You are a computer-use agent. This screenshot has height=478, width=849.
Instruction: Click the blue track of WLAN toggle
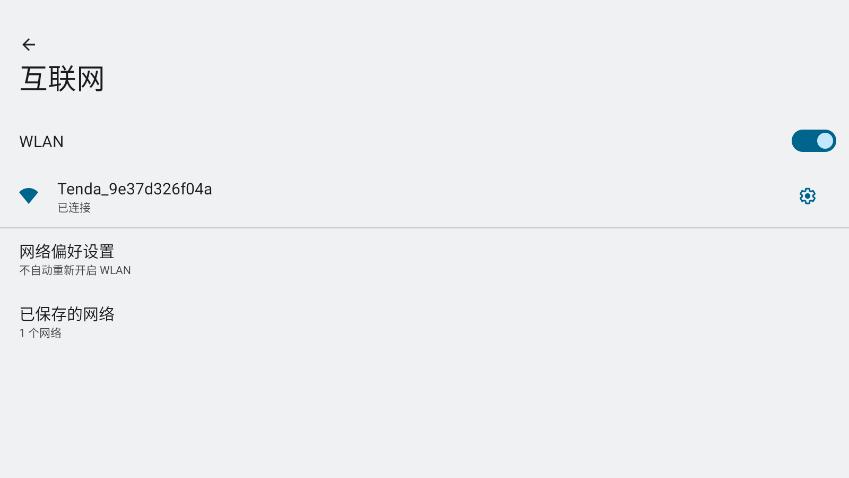coord(802,141)
